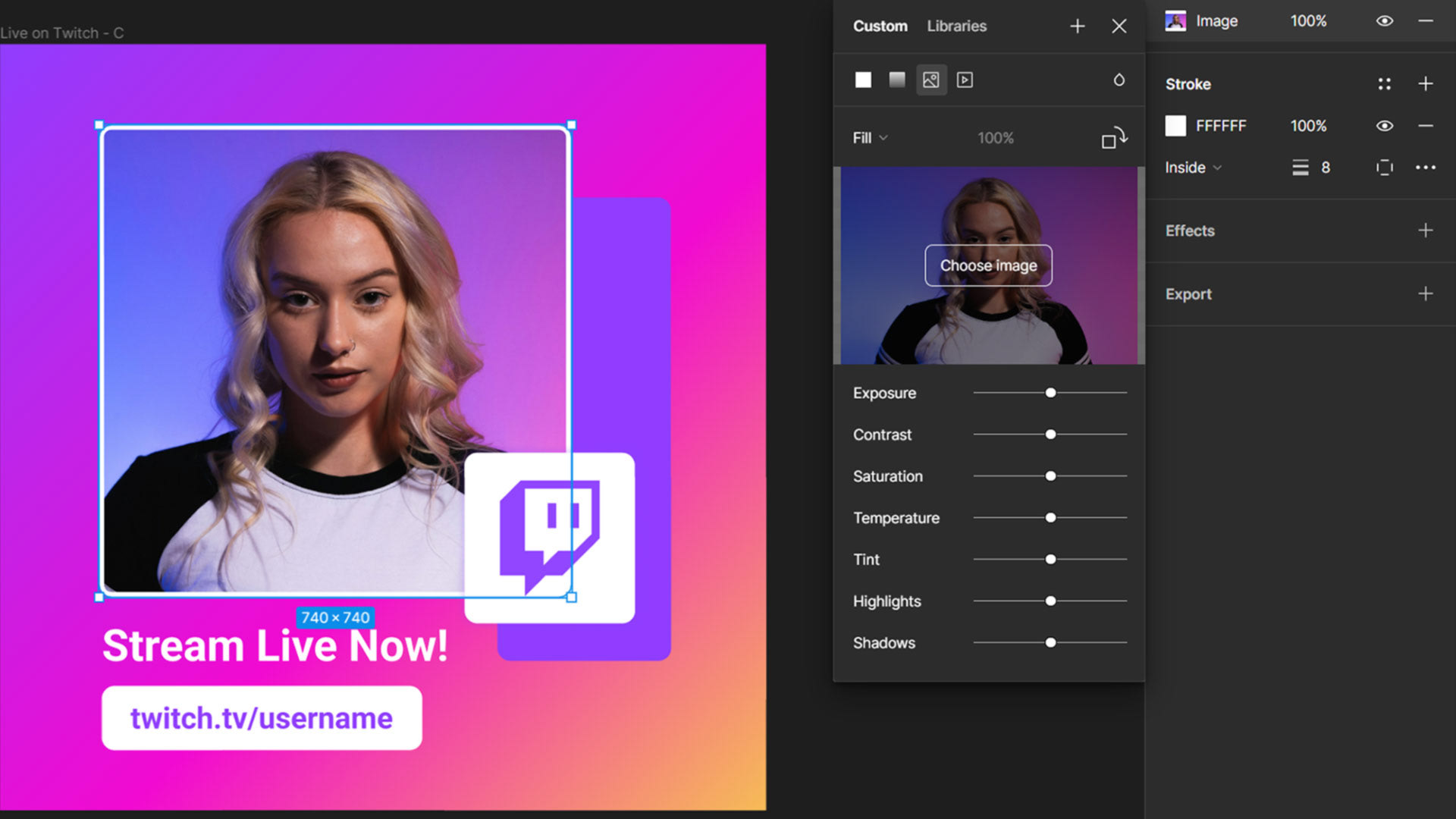Toggle visibility of the FFFFFF stroke
This screenshot has width=1456, height=819.
pyautogui.click(x=1384, y=126)
